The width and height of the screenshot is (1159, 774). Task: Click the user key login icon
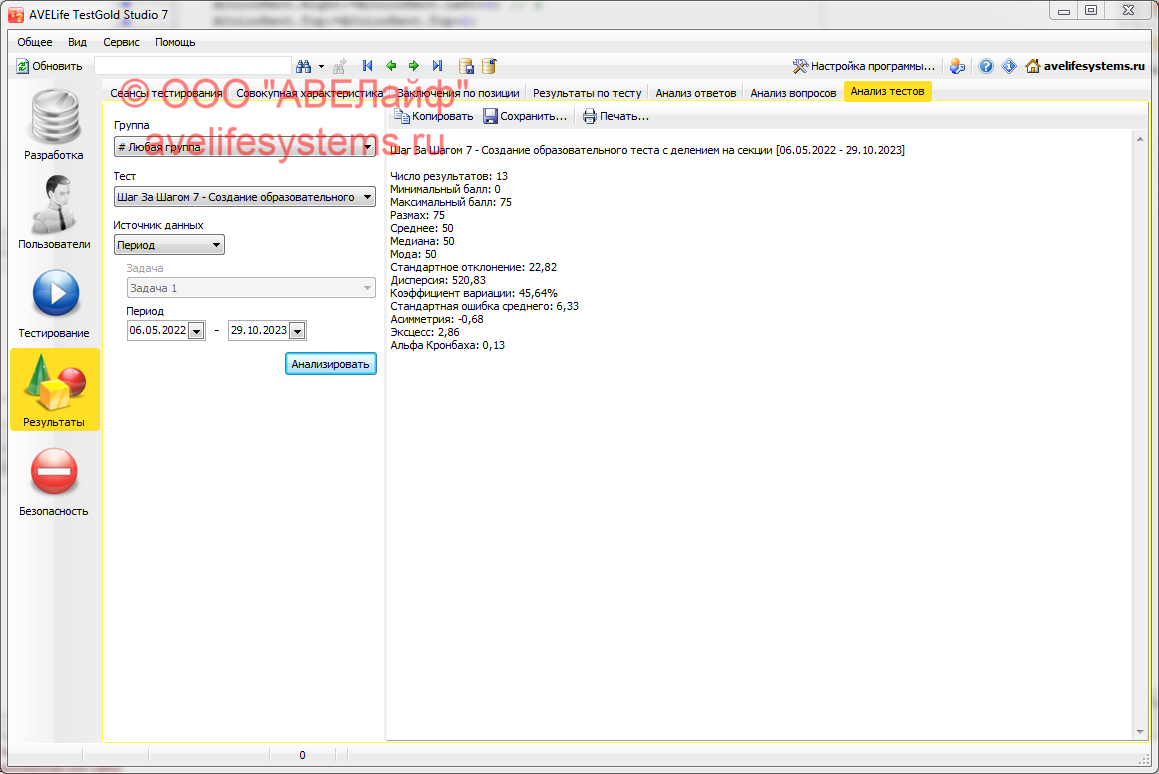[957, 66]
